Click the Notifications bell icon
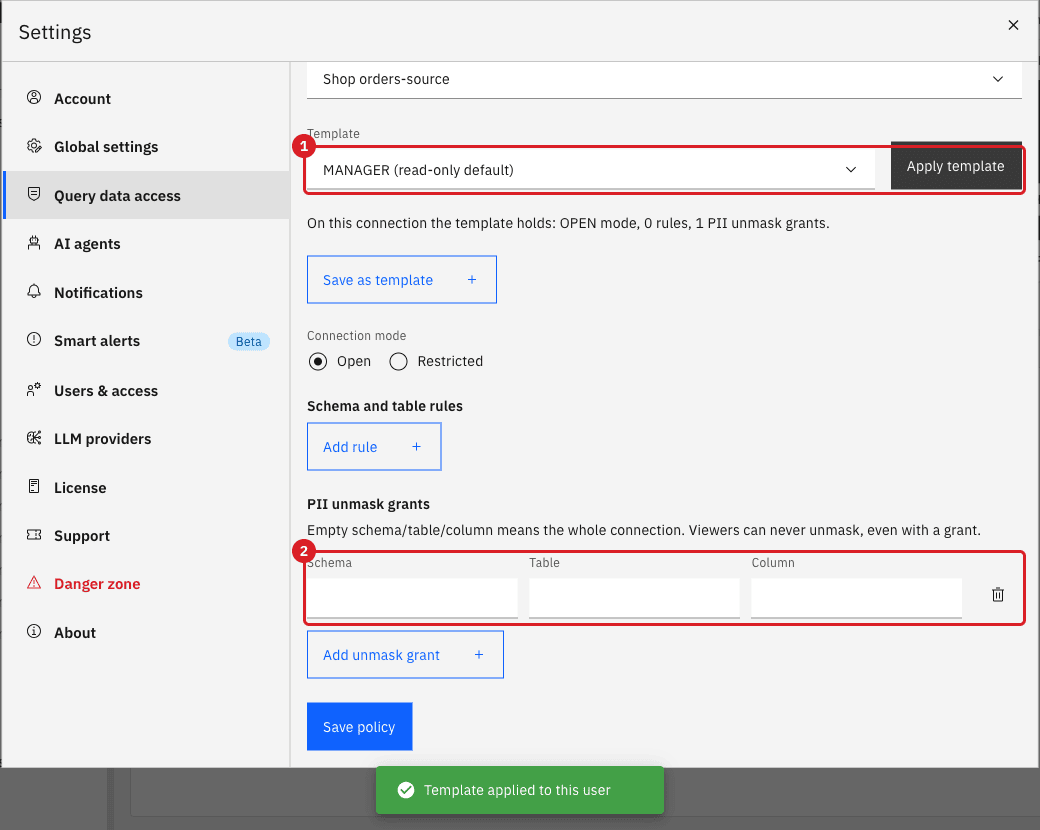Viewport: 1040px width, 830px height. click(x=34, y=291)
